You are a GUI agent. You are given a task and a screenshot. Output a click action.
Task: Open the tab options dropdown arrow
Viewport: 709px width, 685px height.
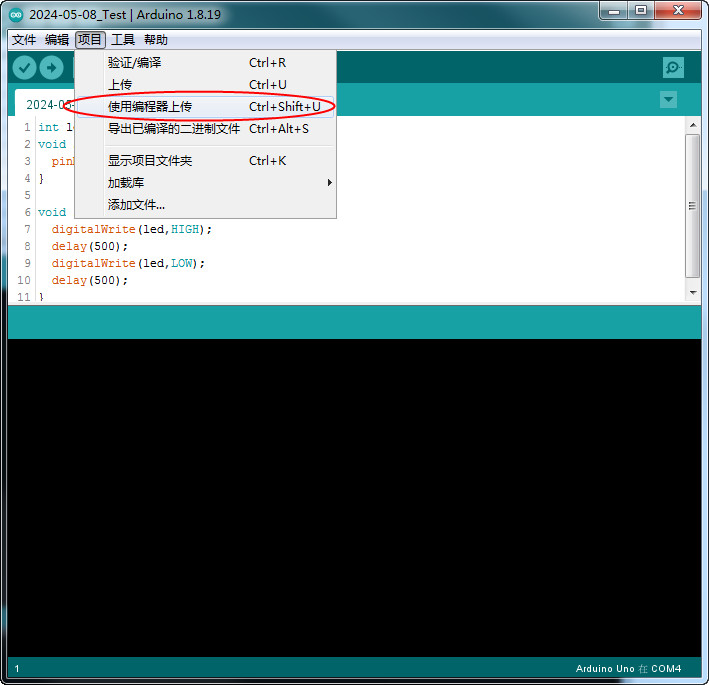point(668,99)
